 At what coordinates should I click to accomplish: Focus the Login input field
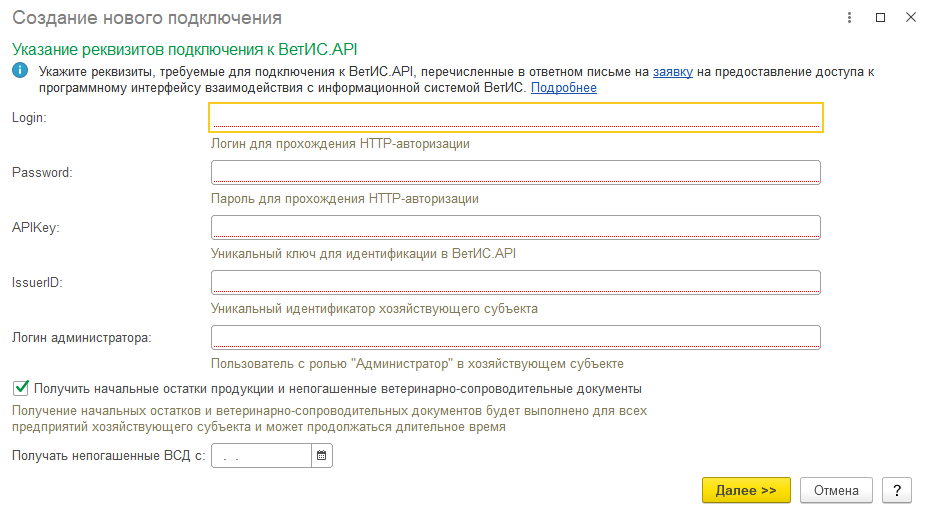515,117
